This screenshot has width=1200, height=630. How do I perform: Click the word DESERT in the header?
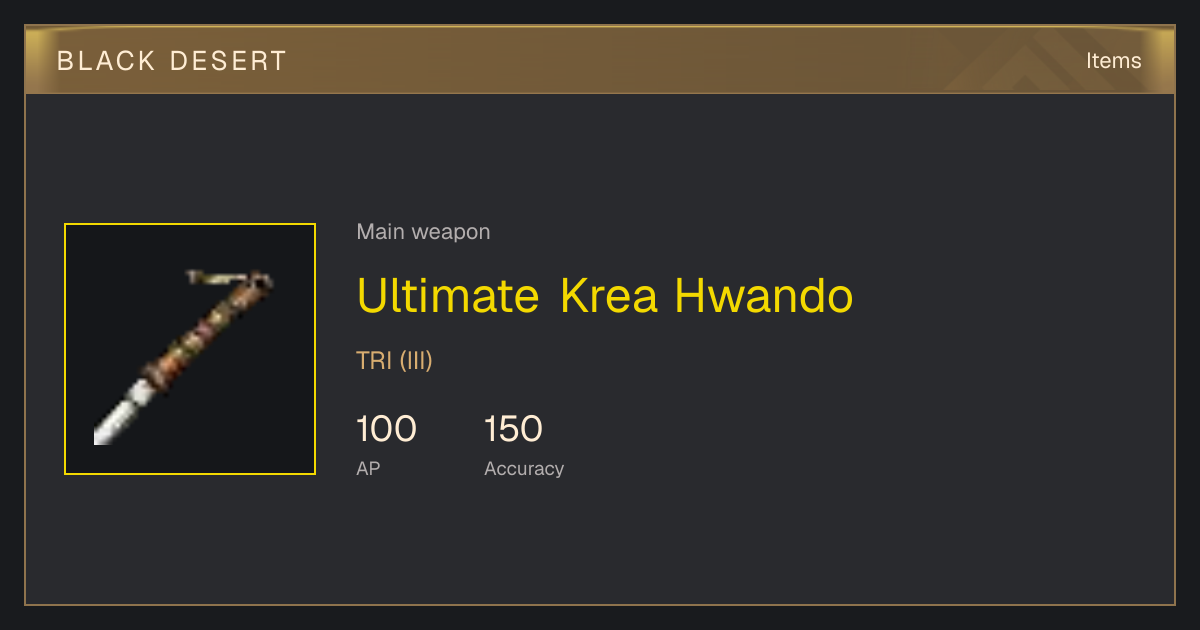[x=227, y=61]
